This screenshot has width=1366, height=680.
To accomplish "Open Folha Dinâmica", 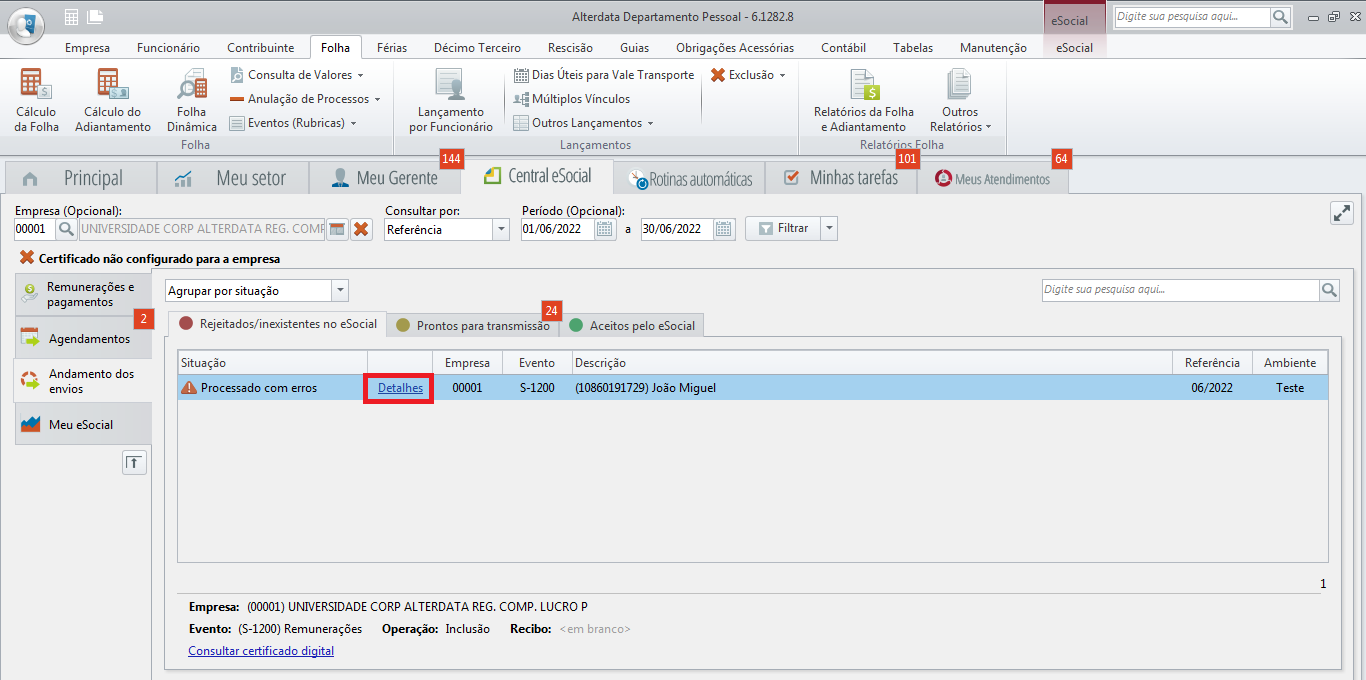I will point(191,100).
